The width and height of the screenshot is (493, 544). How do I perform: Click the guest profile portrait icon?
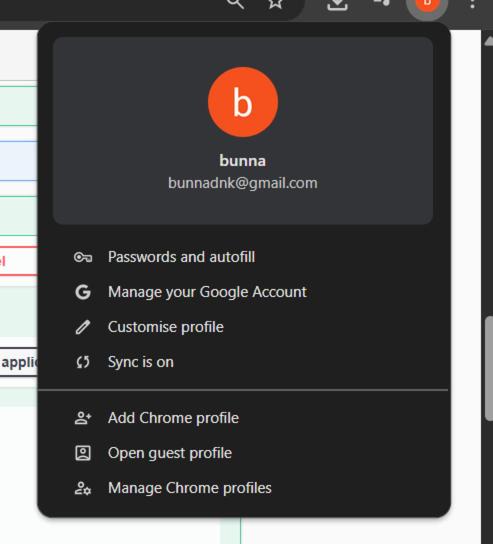click(83, 453)
